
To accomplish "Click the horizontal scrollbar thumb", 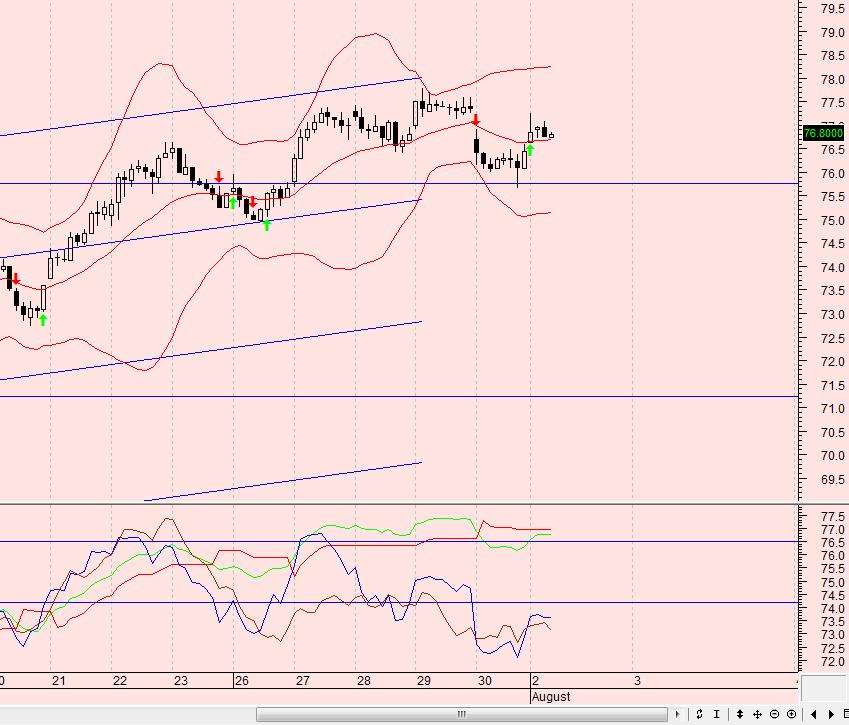I will pos(462,714).
